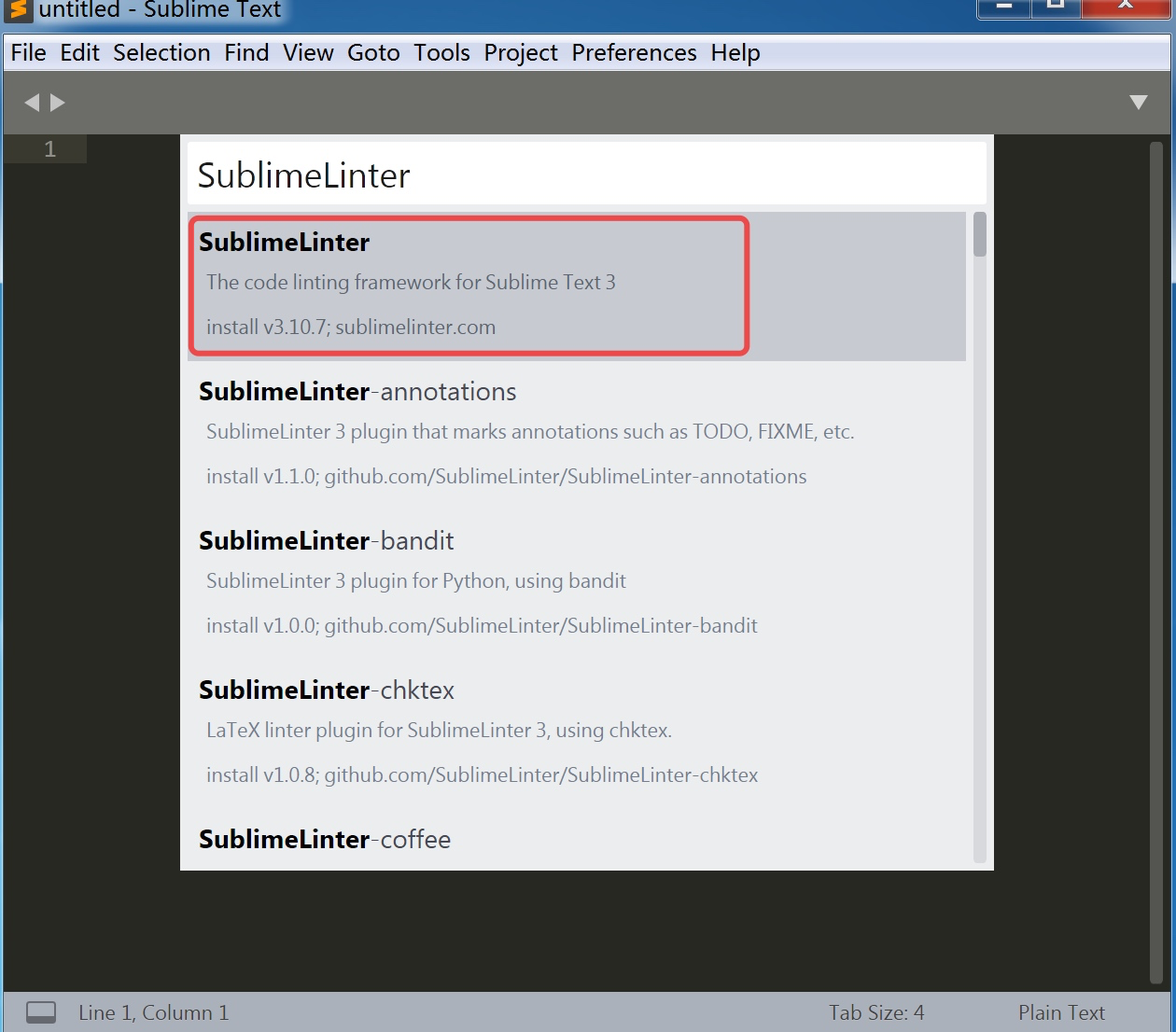Click the editor vertical scrollbar

coord(1156,563)
